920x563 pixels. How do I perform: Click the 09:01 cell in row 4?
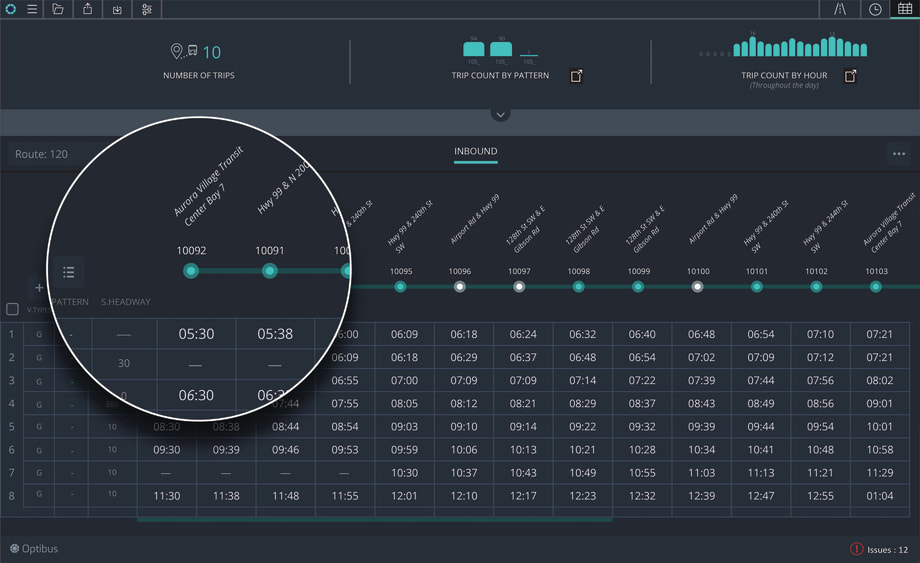(880, 403)
